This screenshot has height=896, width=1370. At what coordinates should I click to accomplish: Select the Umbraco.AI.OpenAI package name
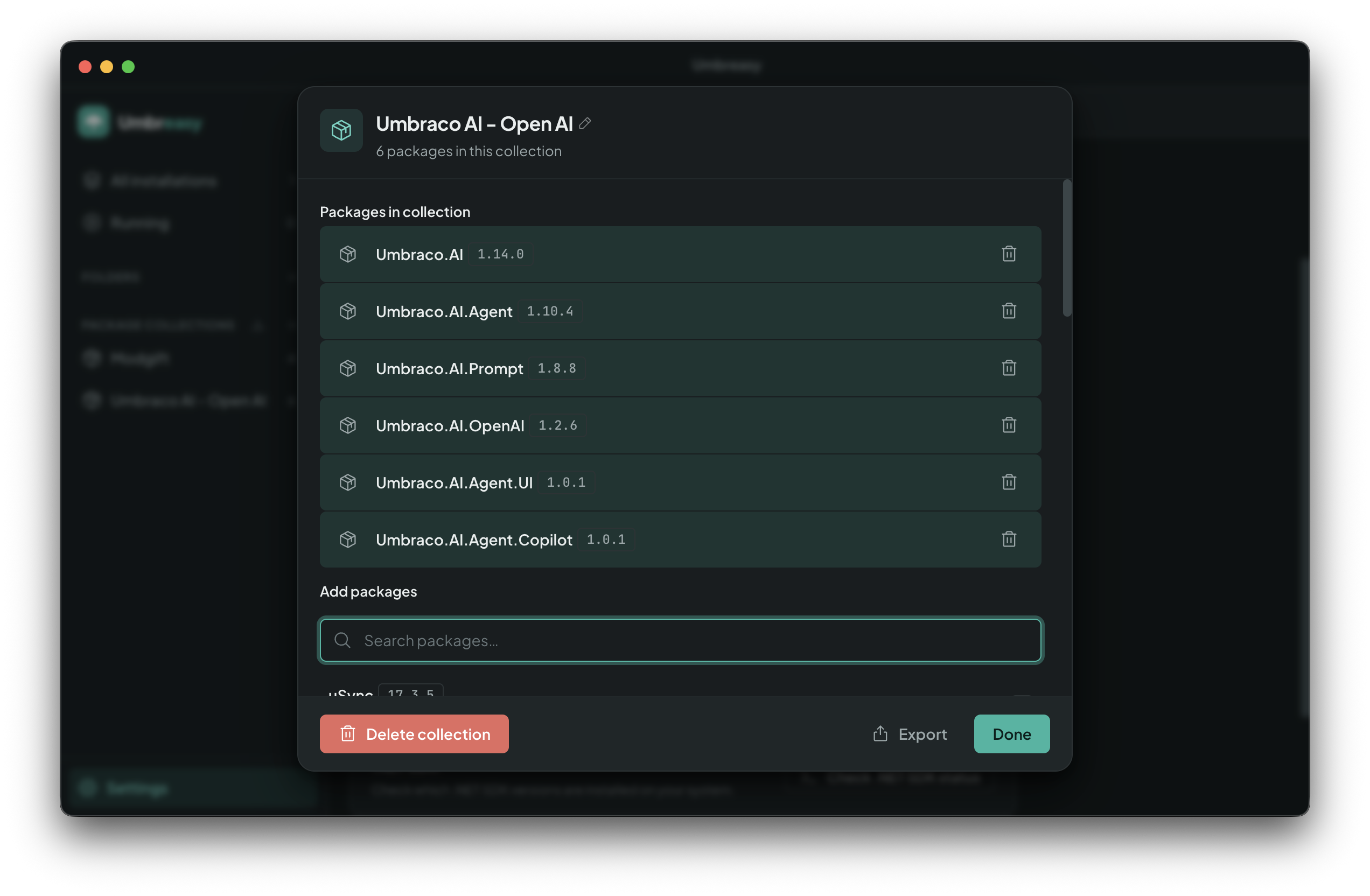tap(450, 425)
